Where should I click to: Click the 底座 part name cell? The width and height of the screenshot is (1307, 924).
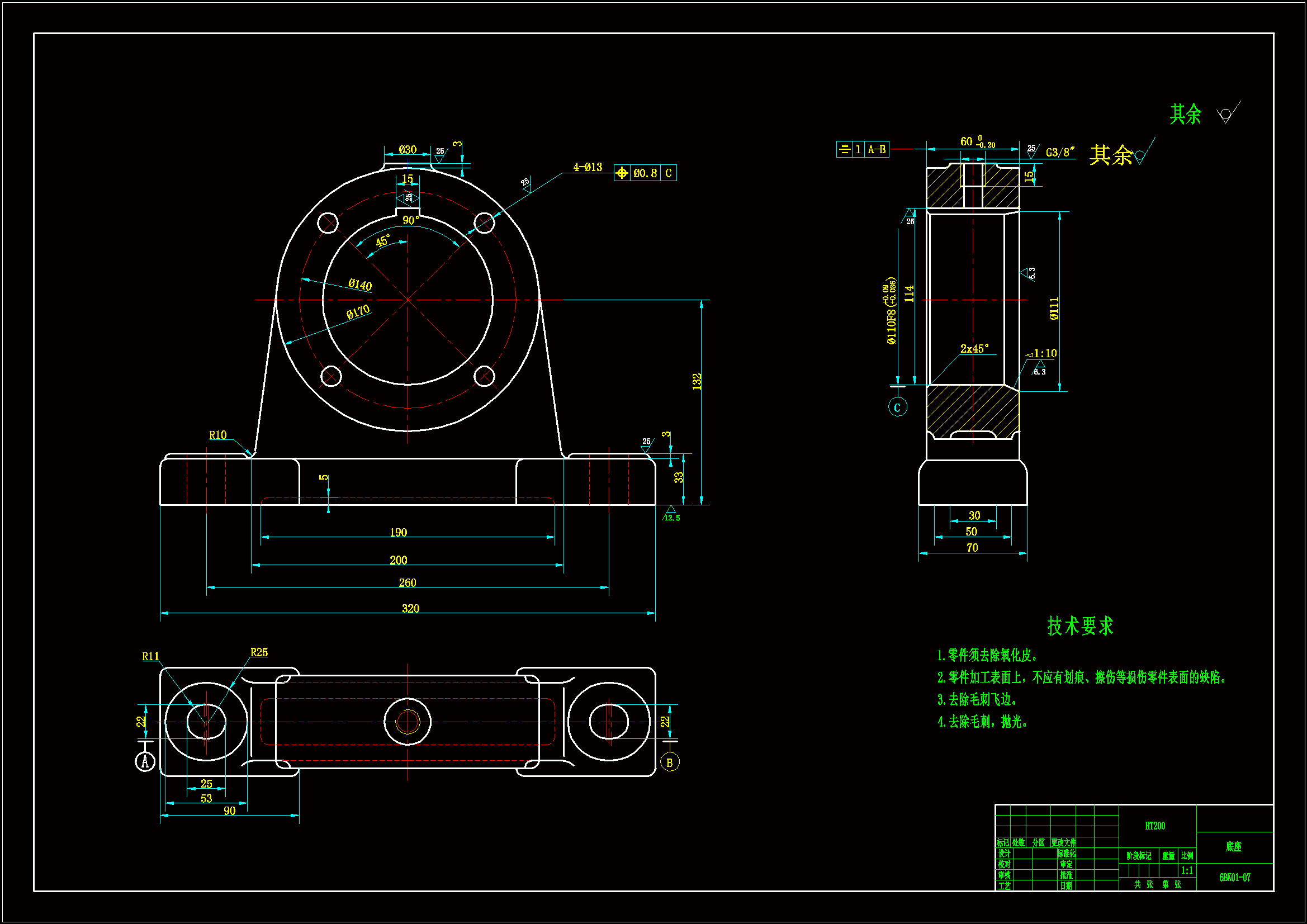tap(1233, 846)
